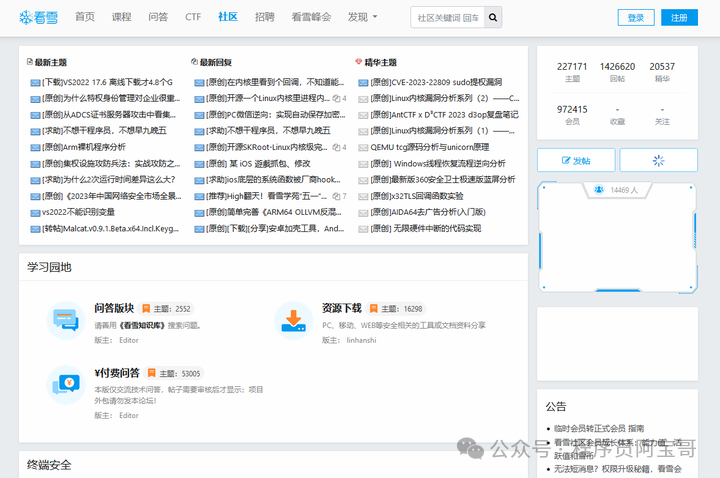Open post PC微信逆向 in 最新回复

pyautogui.click(x=276, y=114)
